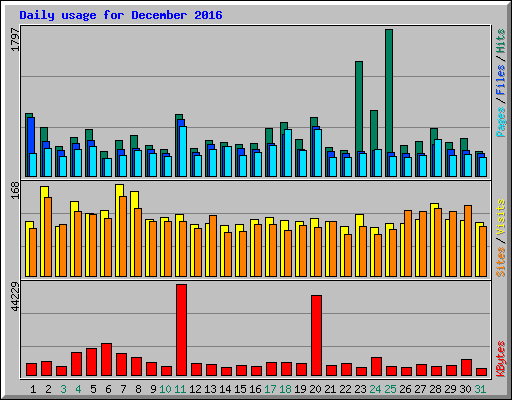This screenshot has height=400, width=512.
Task: Click day label 15 on the x-axis
Action: point(240,389)
